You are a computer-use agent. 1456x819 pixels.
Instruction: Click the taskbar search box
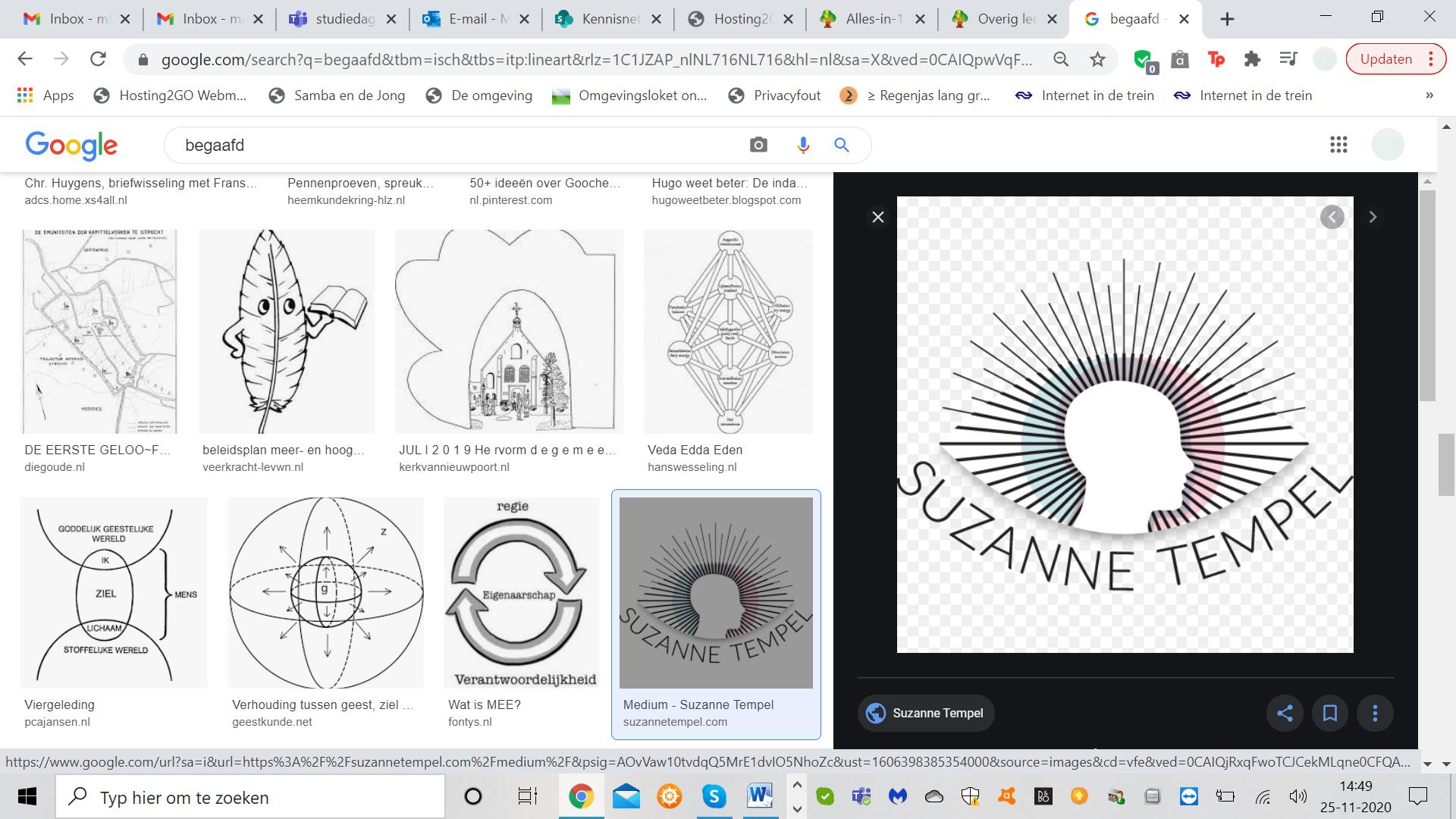[250, 797]
